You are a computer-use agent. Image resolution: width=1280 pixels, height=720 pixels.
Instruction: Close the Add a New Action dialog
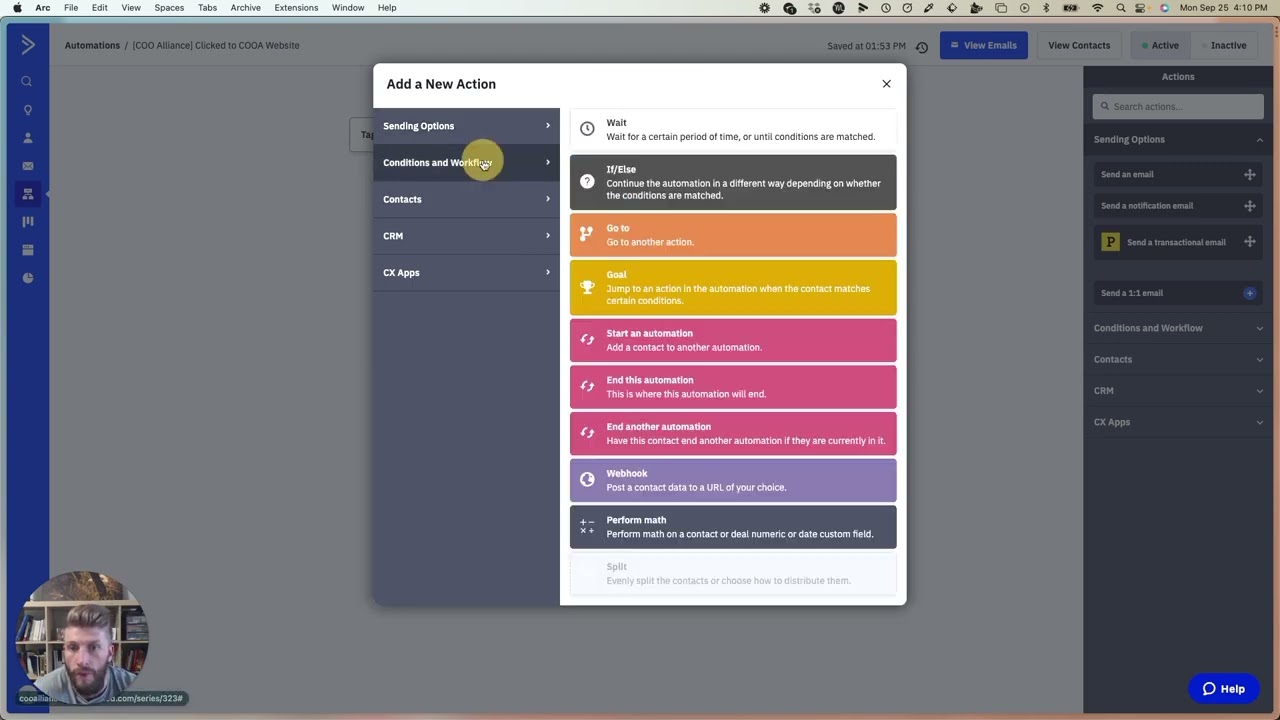[x=886, y=84]
